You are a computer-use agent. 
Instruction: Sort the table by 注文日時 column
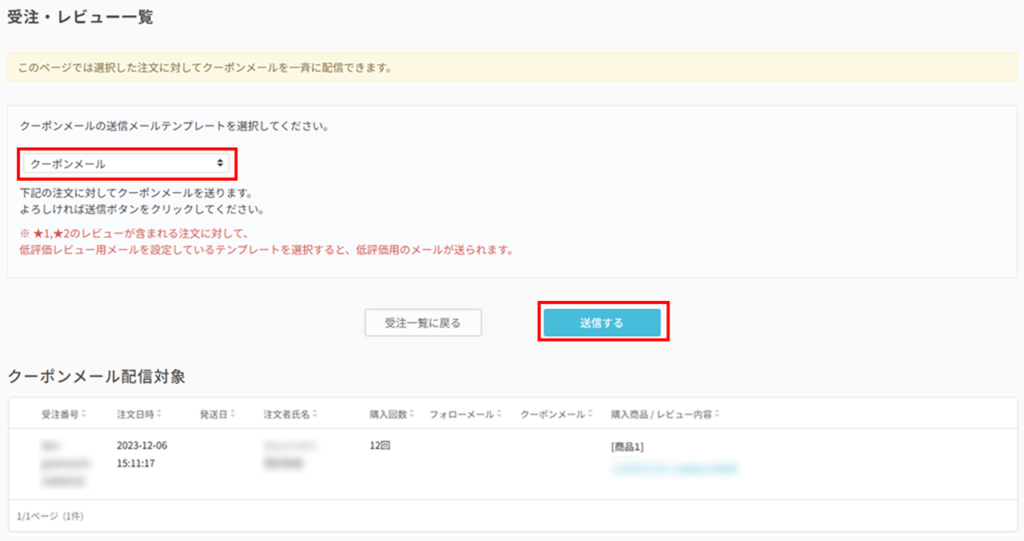160,414
